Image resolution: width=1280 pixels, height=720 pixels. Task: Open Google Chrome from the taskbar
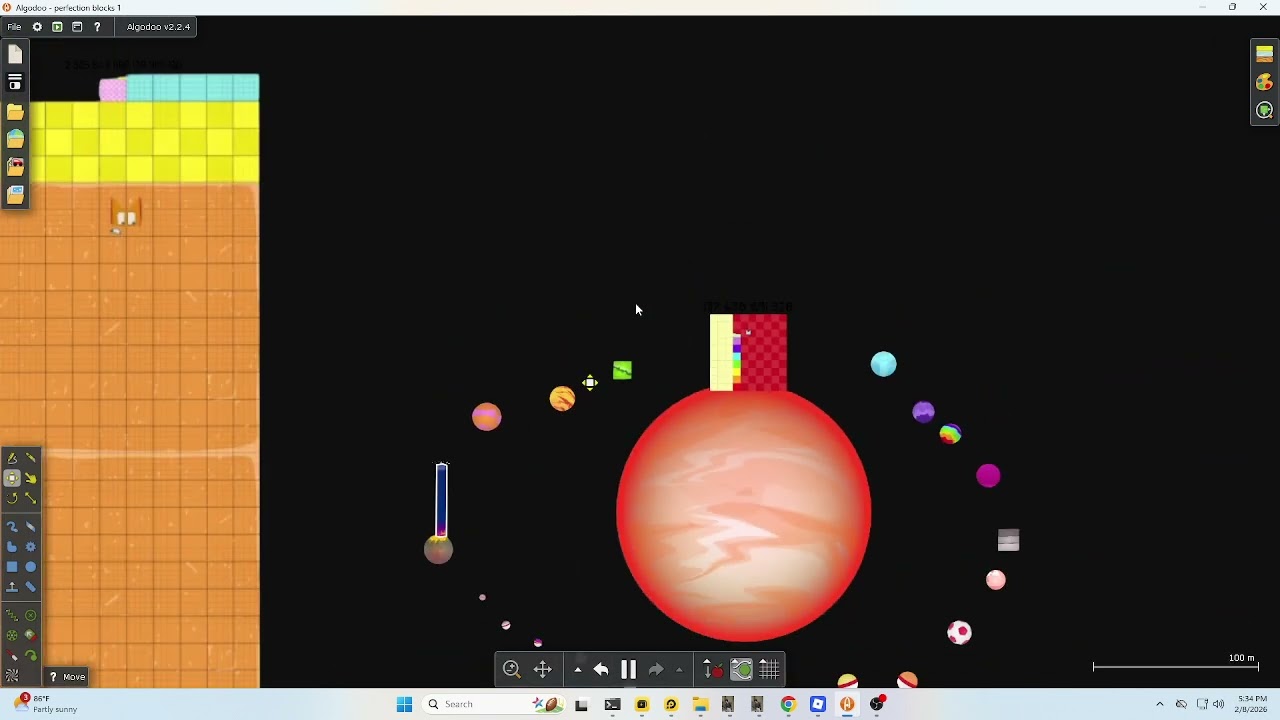(788, 704)
